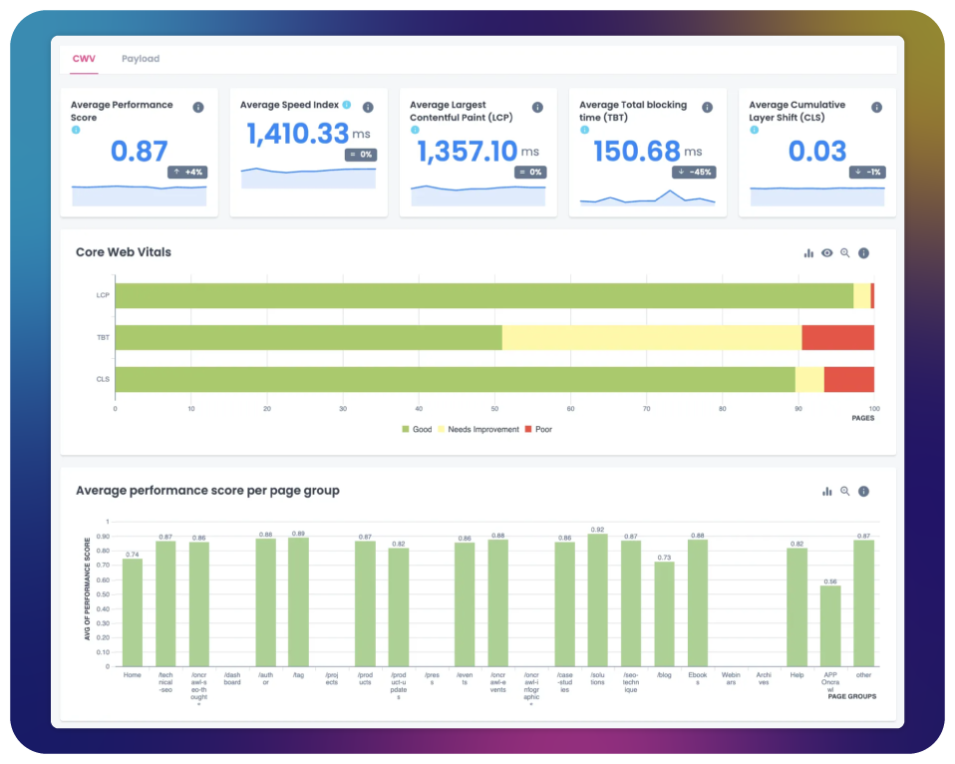This screenshot has height=764, width=955.
Task: Click the -45% trend badge on TBT card
Action: coord(696,172)
